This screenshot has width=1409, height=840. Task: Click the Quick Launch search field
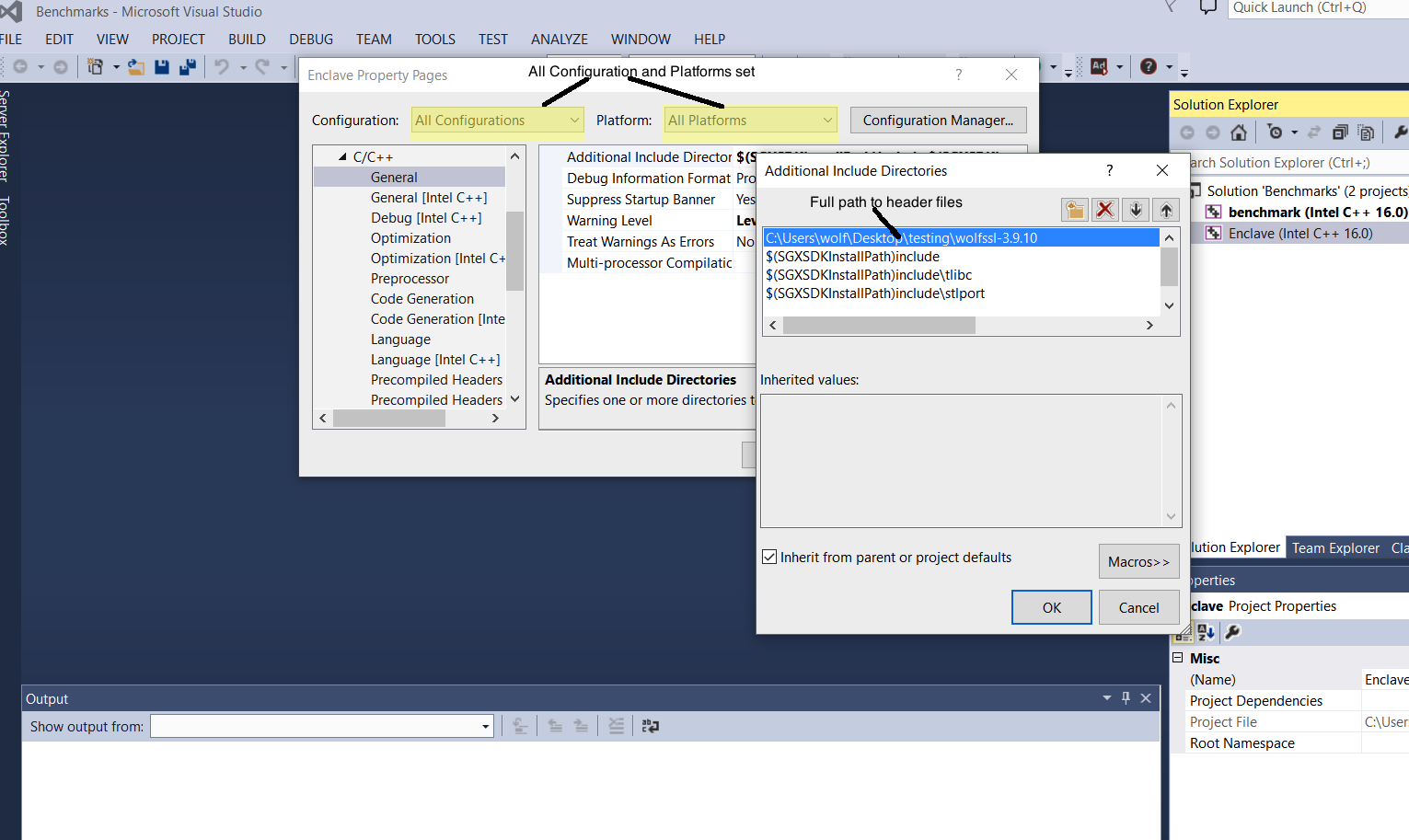pyautogui.click(x=1318, y=8)
